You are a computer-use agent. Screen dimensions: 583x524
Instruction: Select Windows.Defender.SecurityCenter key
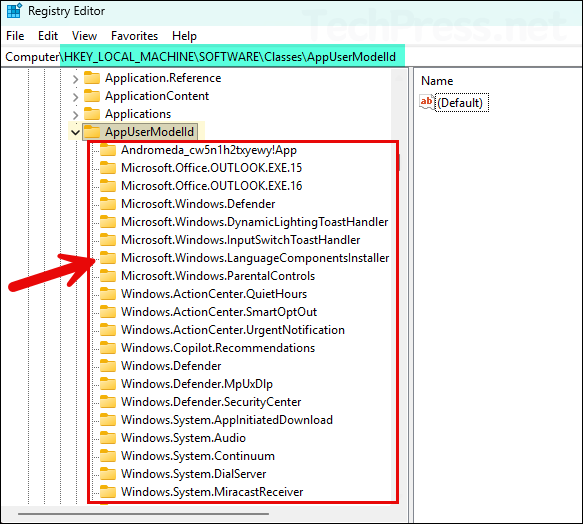211,402
